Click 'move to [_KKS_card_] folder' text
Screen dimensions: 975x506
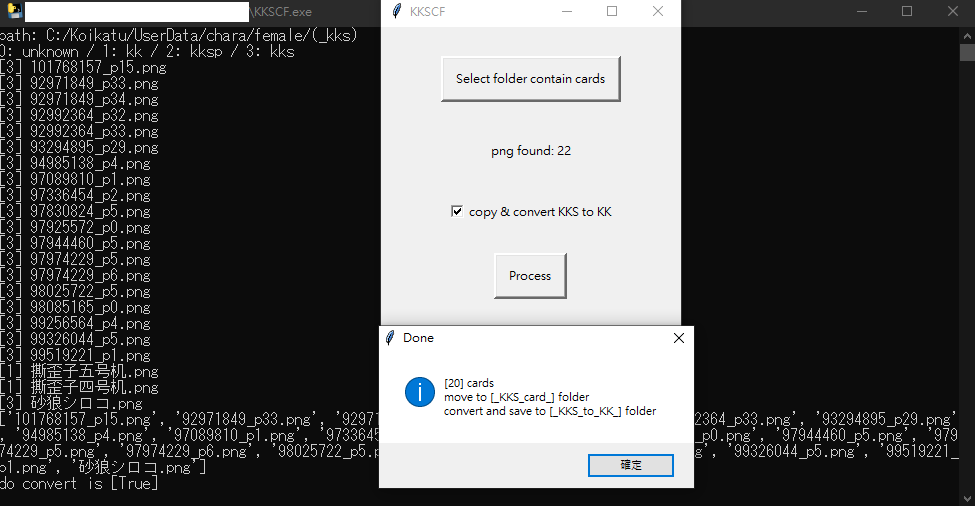coord(517,397)
